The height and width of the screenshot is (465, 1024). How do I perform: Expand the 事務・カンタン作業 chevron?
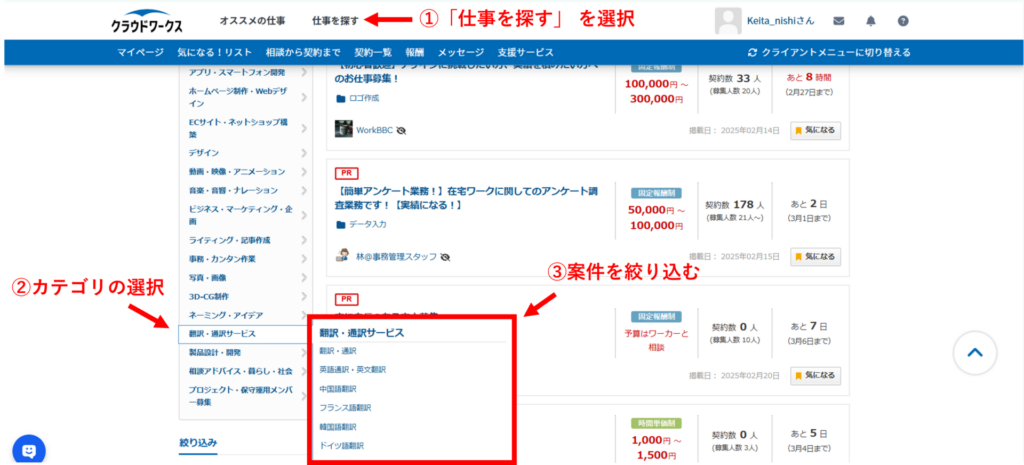(x=304, y=259)
